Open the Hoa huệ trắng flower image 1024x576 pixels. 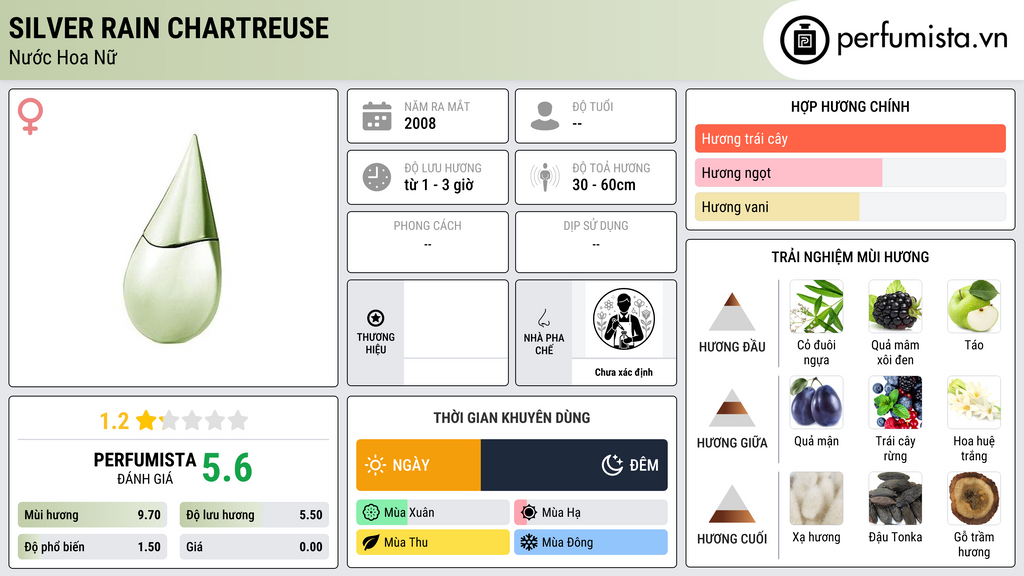coord(974,402)
